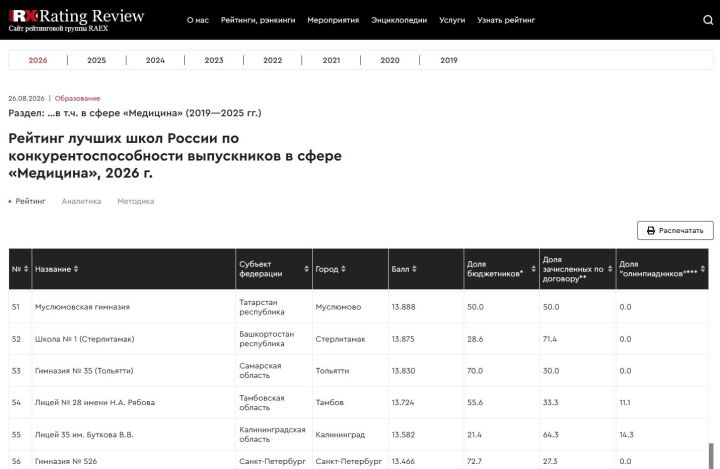
Task: Open the Услуги menu item
Action: point(452,20)
